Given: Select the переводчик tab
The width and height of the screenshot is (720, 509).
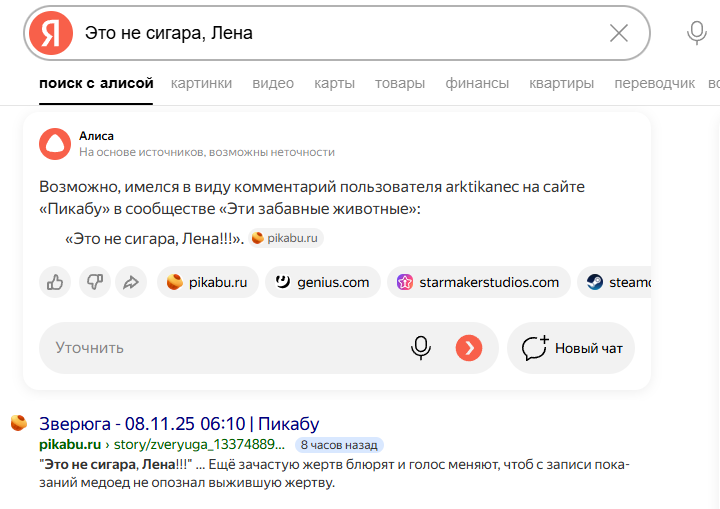Looking at the screenshot, I should pyautogui.click(x=654, y=83).
